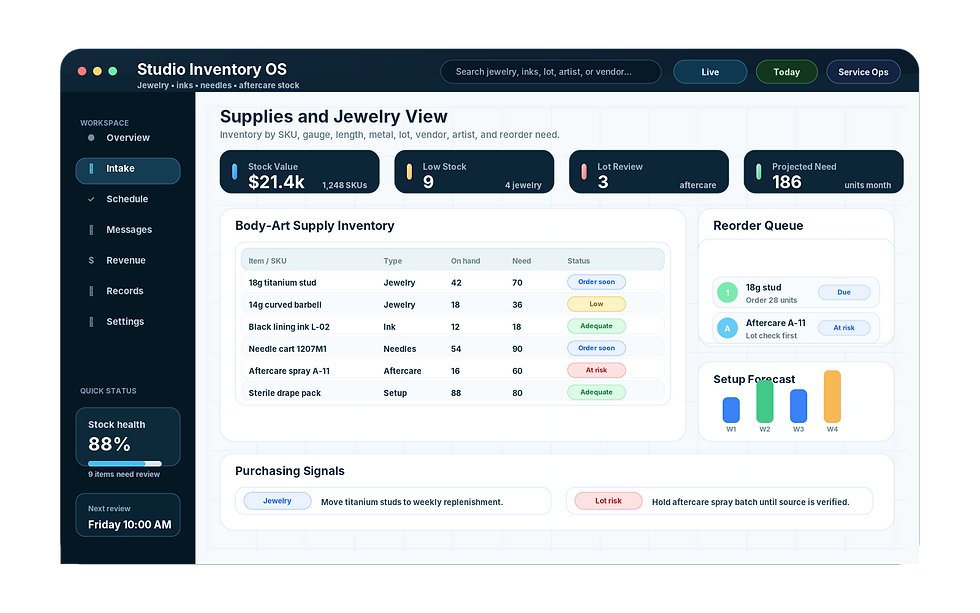
Task: Open the Intake section in sidebar
Action: pos(128,171)
